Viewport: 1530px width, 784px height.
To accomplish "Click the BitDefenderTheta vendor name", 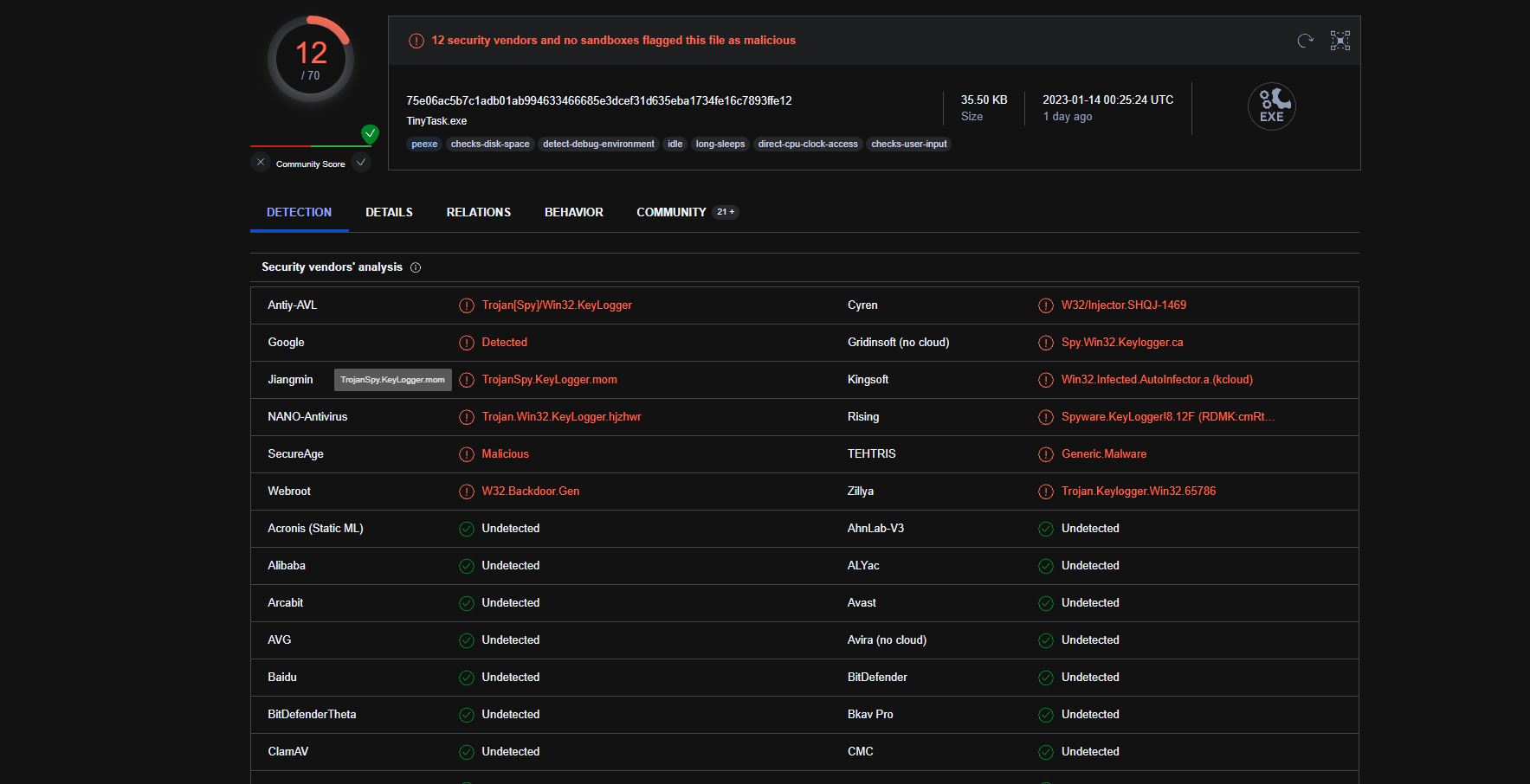I will [312, 715].
